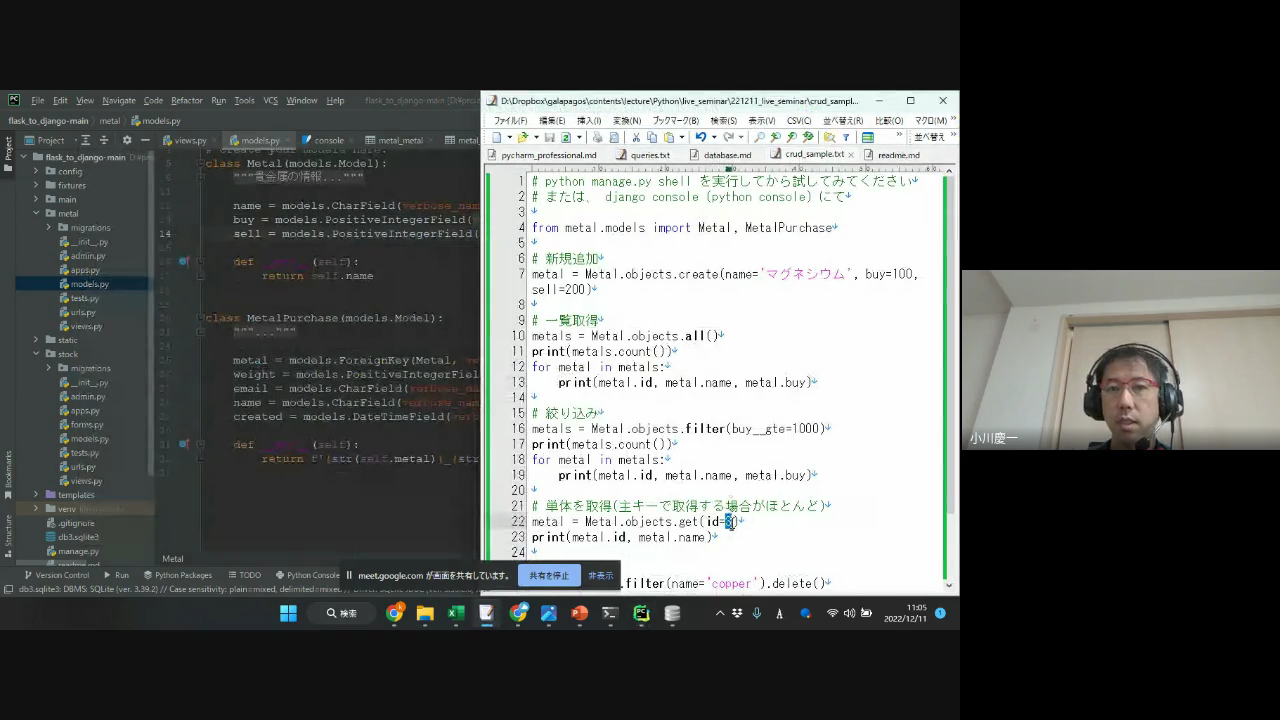
Task: Toggle the Structure tool window side tab
Action: (8, 532)
